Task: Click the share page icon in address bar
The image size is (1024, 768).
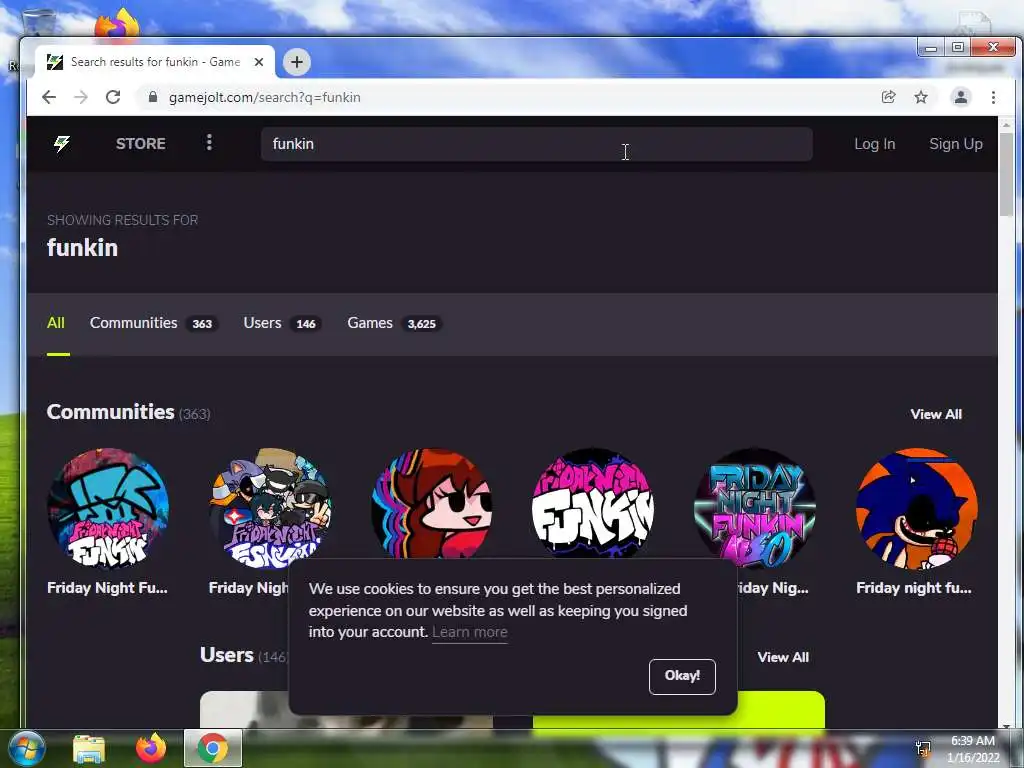Action: click(x=888, y=97)
